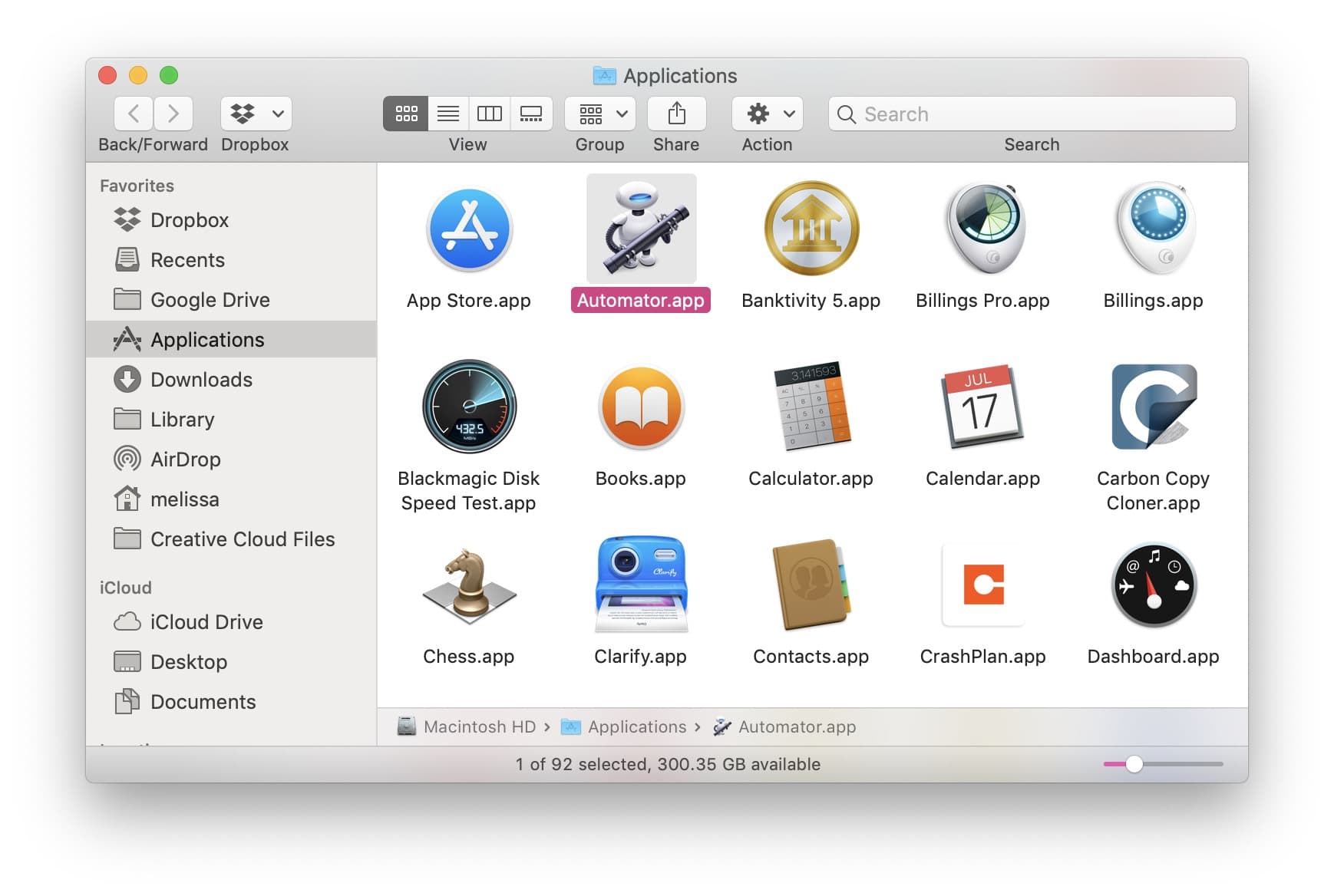Select the Carbon Copy Cloner.app icon
Viewport: 1334px width, 896px height.
pos(1154,406)
